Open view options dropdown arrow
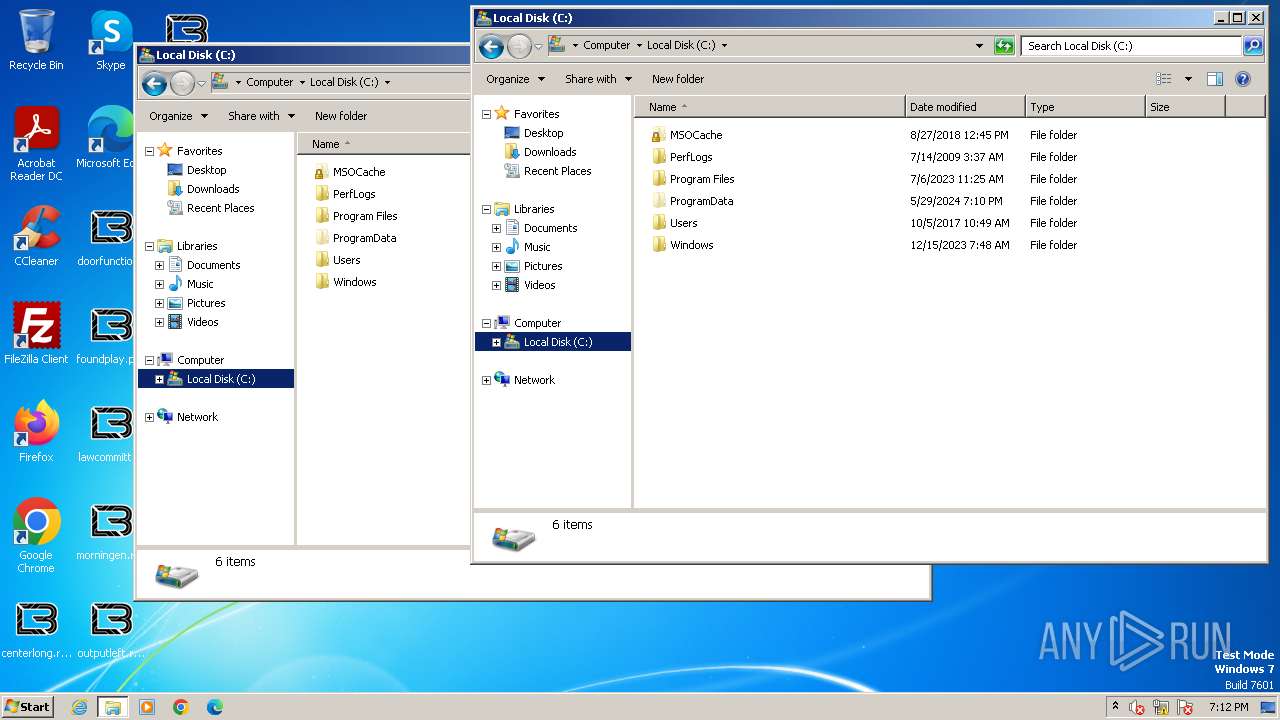This screenshot has height=720, width=1280. pos(1188,79)
